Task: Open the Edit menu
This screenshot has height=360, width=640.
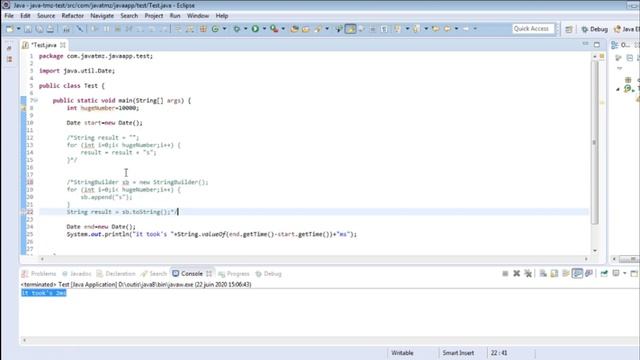Action: coord(25,16)
